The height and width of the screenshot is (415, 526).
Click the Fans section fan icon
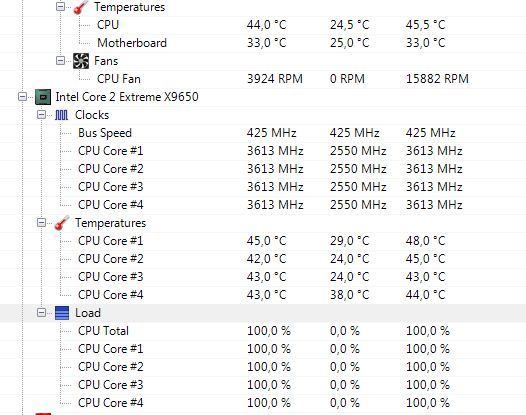[81, 61]
